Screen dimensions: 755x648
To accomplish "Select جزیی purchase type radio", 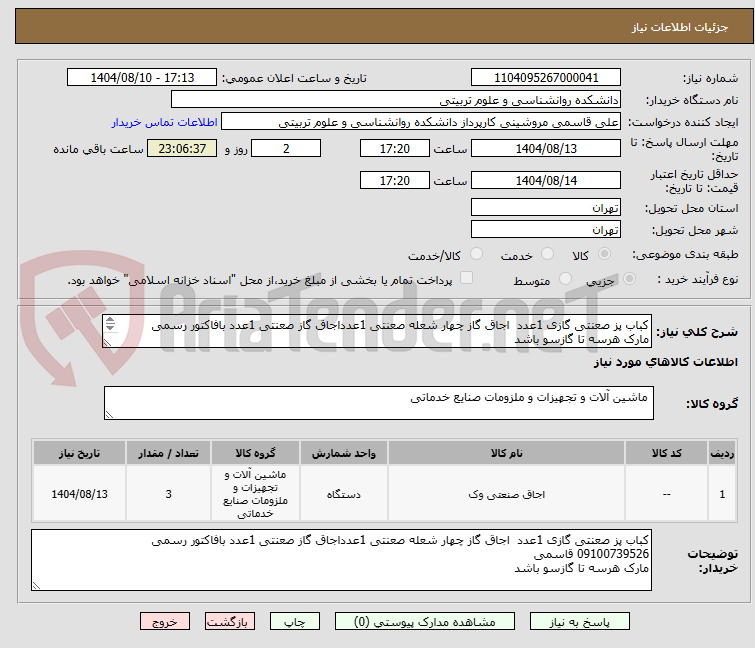I will point(615,280).
